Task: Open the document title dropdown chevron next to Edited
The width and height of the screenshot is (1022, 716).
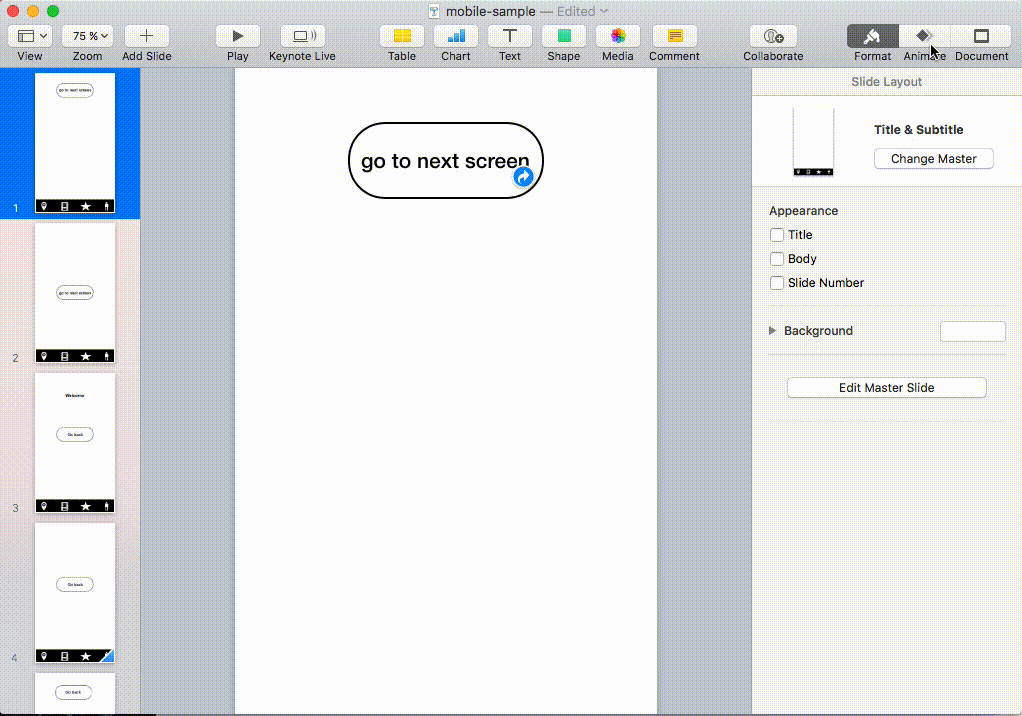Action: click(604, 11)
